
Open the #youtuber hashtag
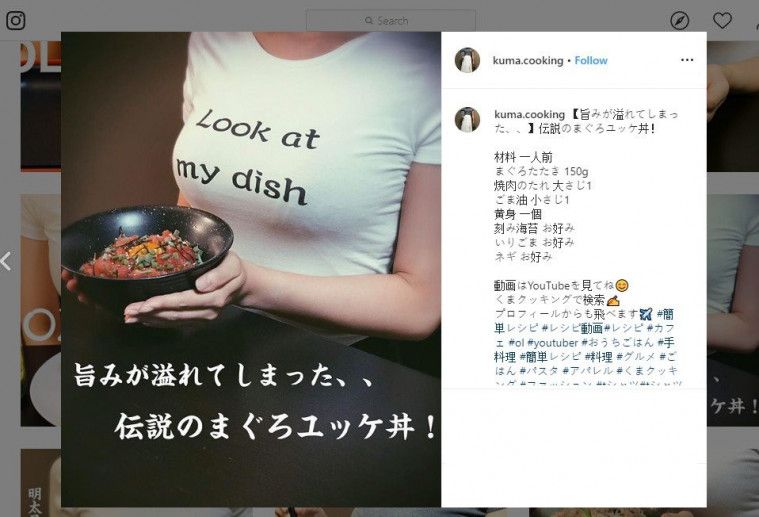pos(553,343)
